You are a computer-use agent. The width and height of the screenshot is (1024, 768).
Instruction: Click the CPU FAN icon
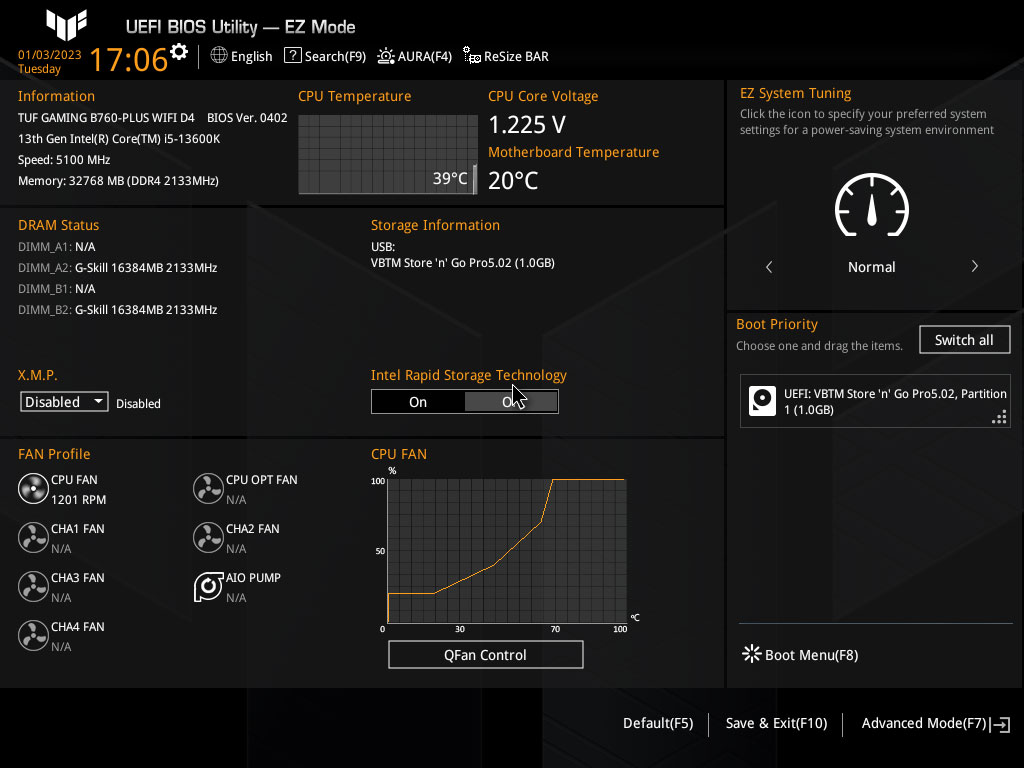coord(33,489)
